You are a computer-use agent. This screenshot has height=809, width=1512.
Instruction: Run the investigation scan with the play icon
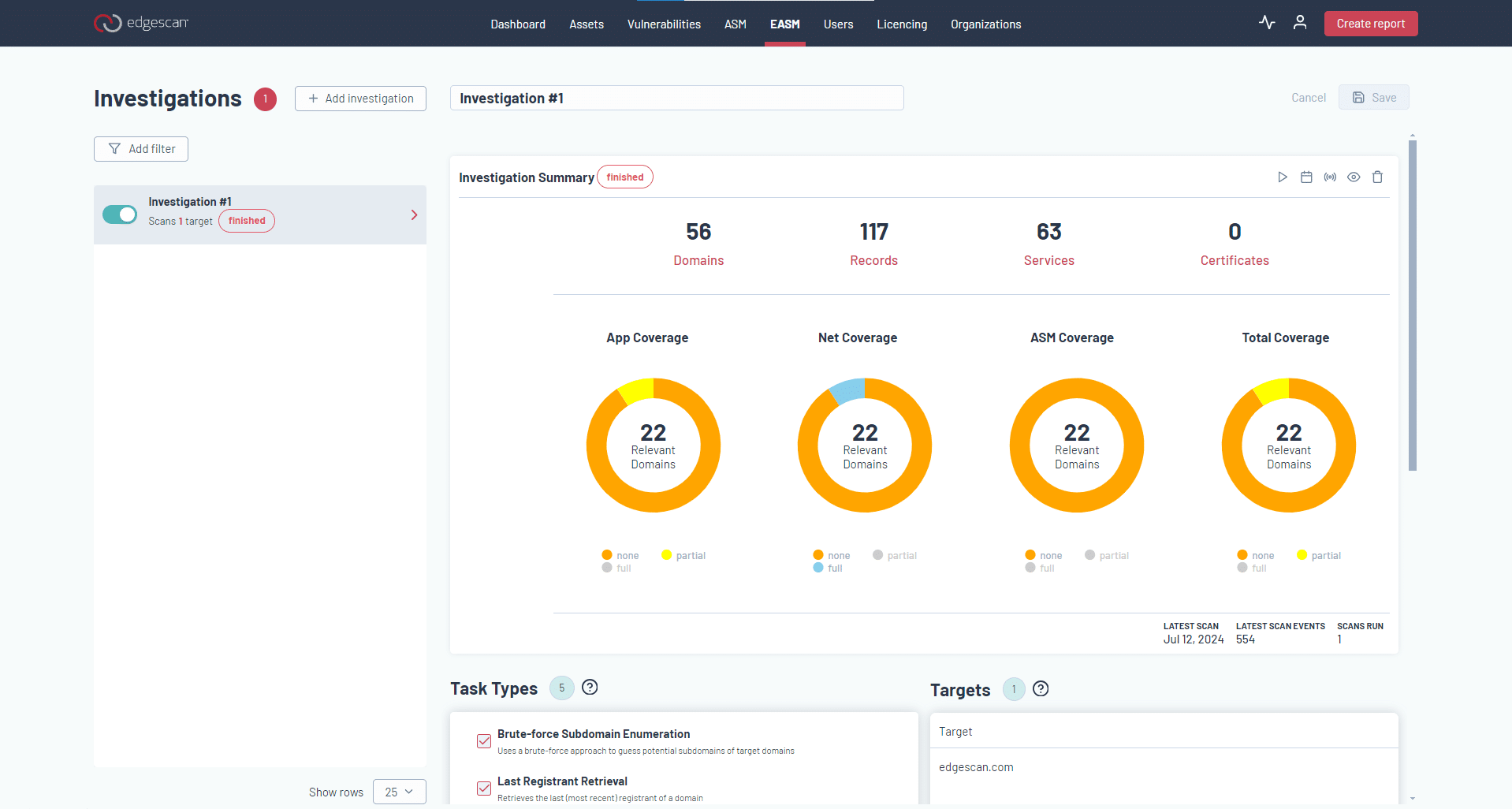click(1283, 177)
